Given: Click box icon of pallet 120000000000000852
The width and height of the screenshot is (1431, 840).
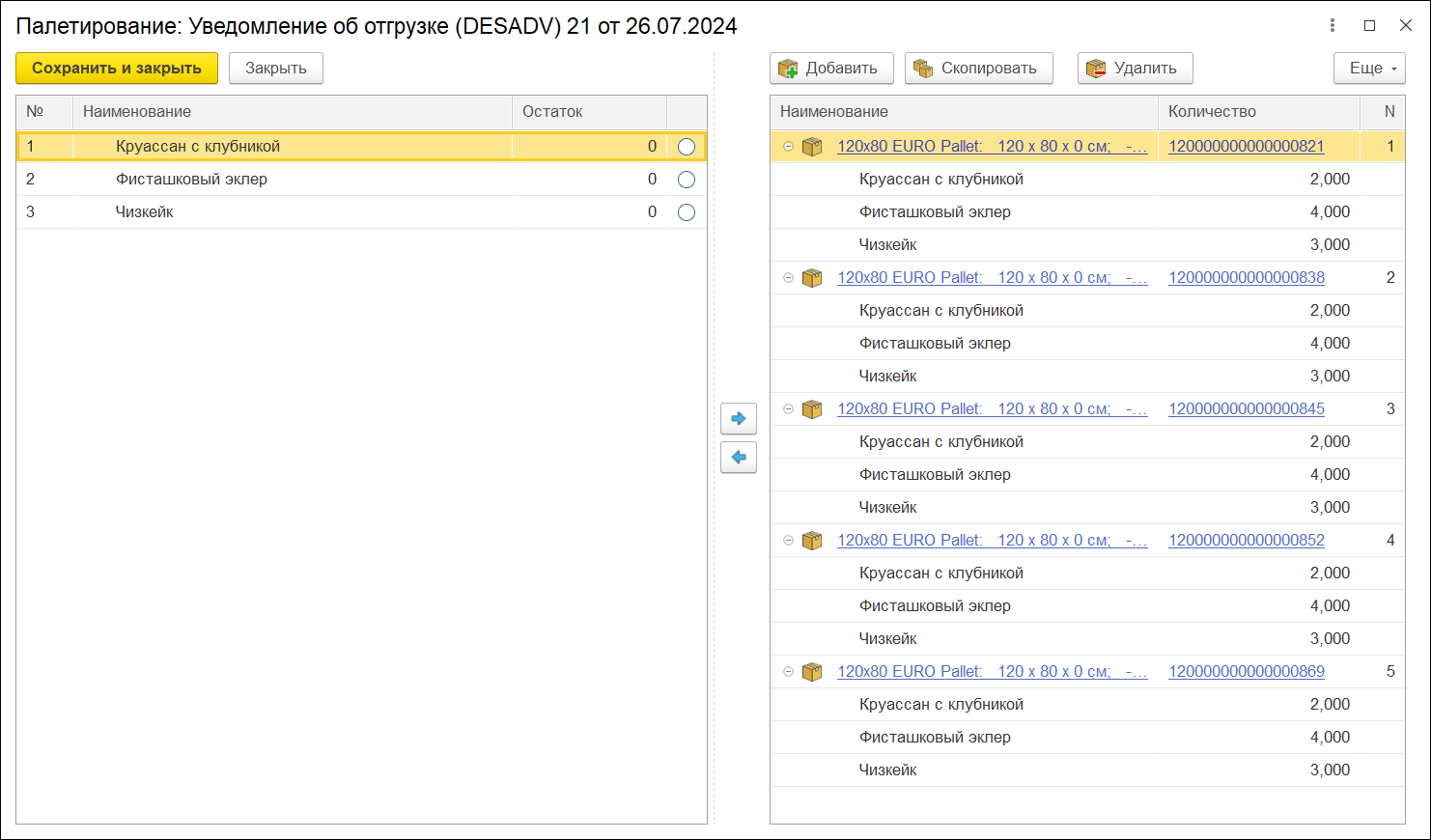Looking at the screenshot, I should click(812, 541).
